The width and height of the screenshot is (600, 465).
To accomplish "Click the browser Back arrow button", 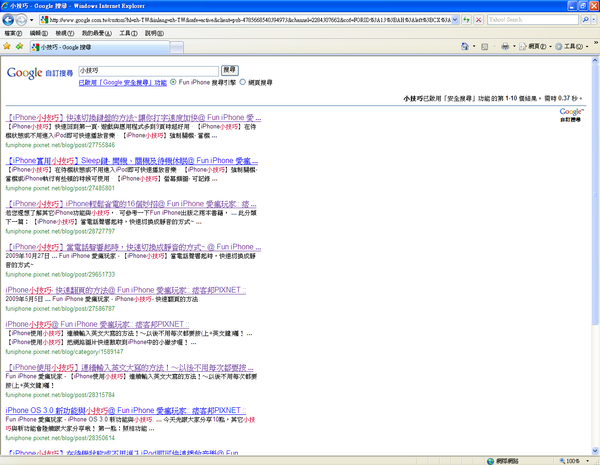I will pos(8,20).
